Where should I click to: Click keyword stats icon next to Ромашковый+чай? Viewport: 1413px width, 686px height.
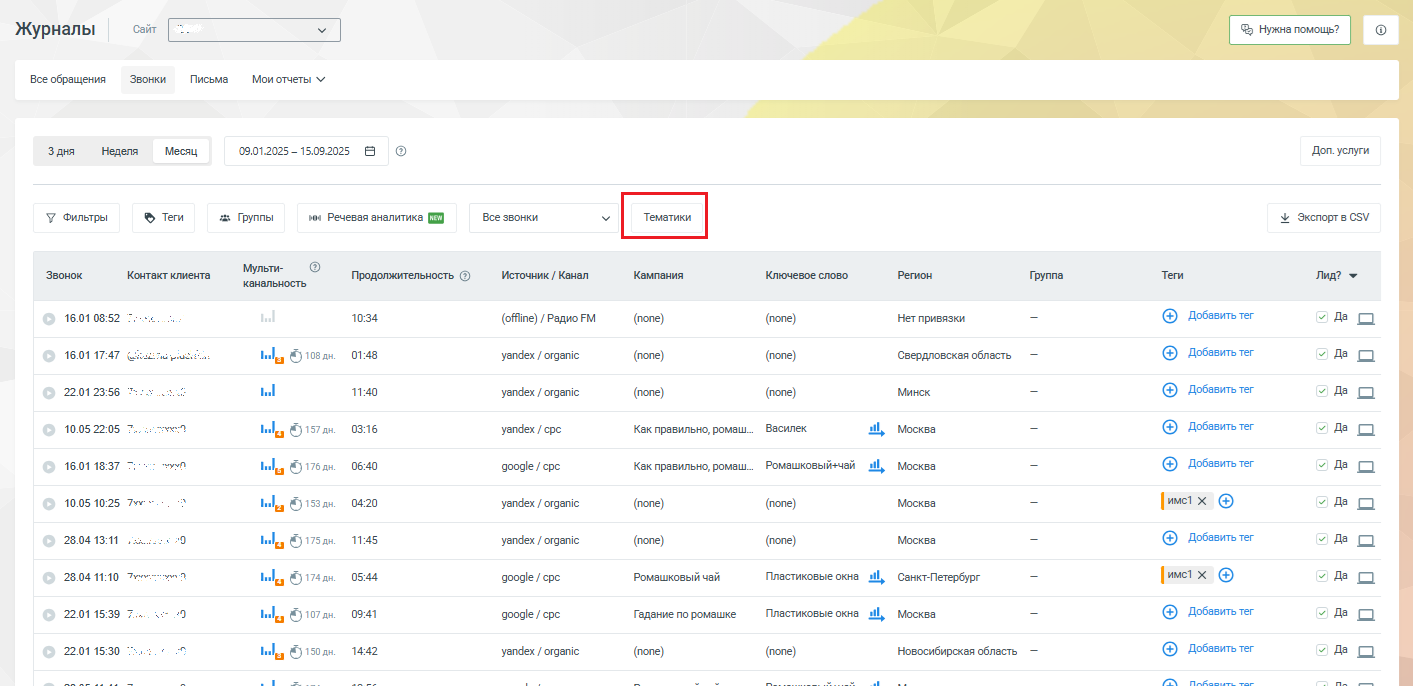(876, 466)
